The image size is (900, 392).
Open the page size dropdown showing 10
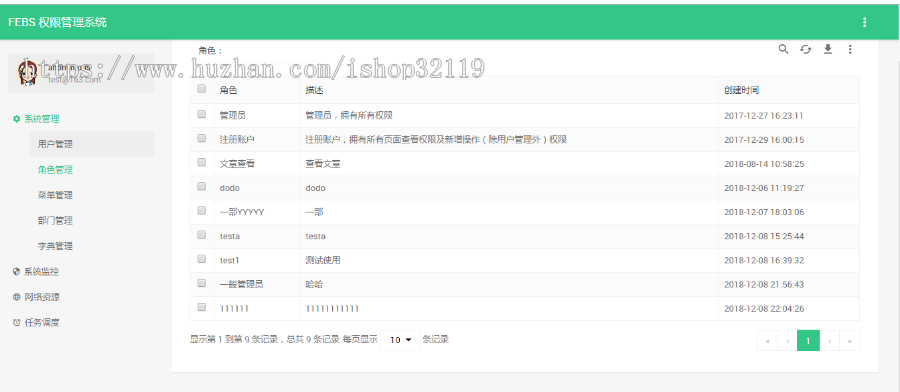[401, 340]
